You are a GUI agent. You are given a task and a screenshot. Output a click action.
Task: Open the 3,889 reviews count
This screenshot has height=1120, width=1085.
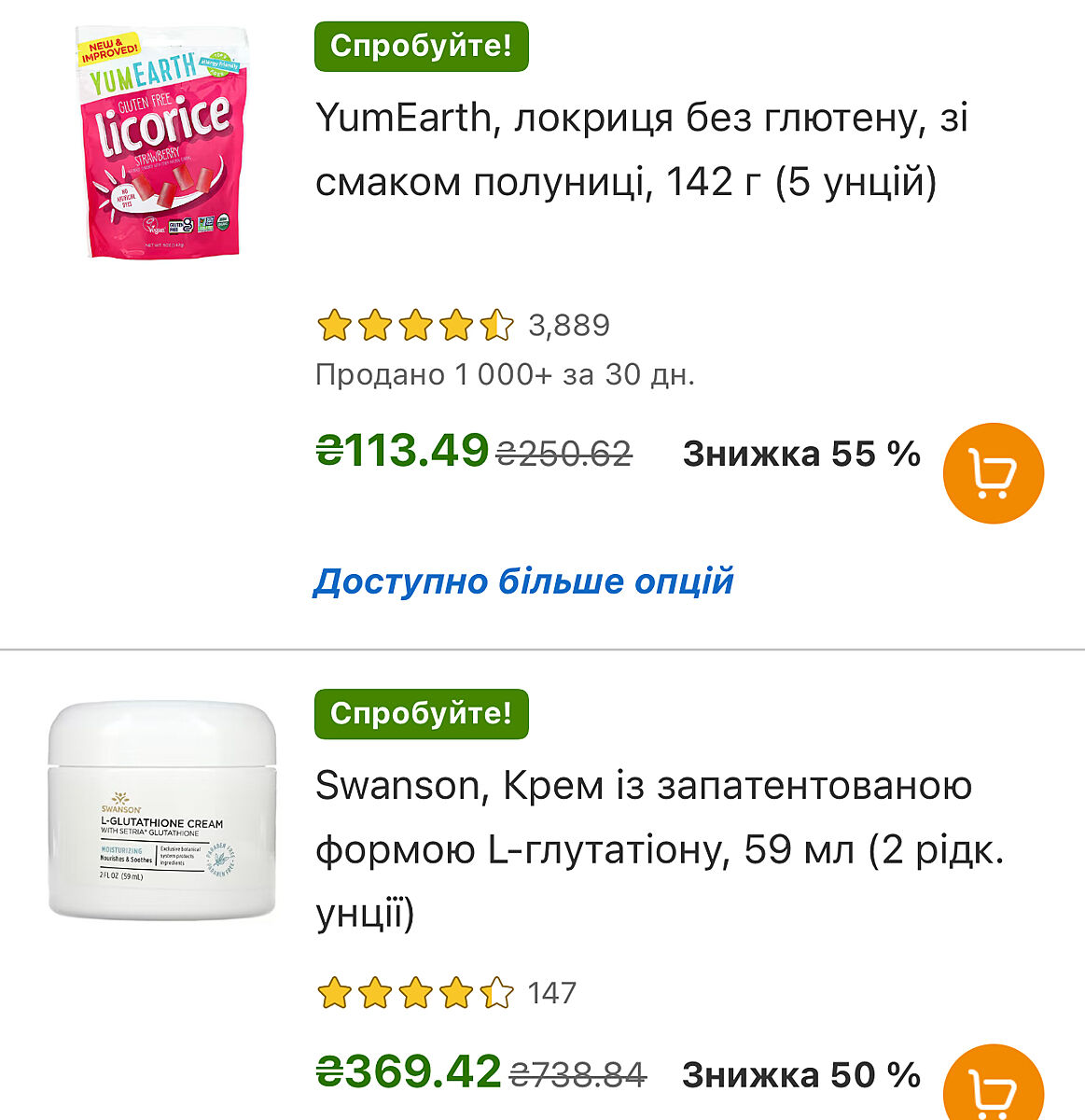click(569, 326)
